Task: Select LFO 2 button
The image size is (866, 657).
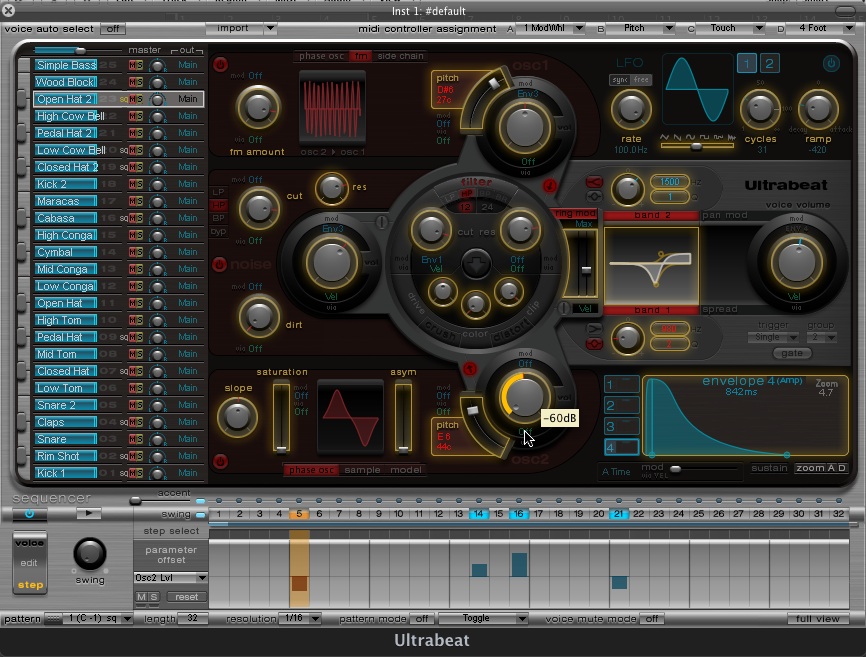Action: coord(770,64)
